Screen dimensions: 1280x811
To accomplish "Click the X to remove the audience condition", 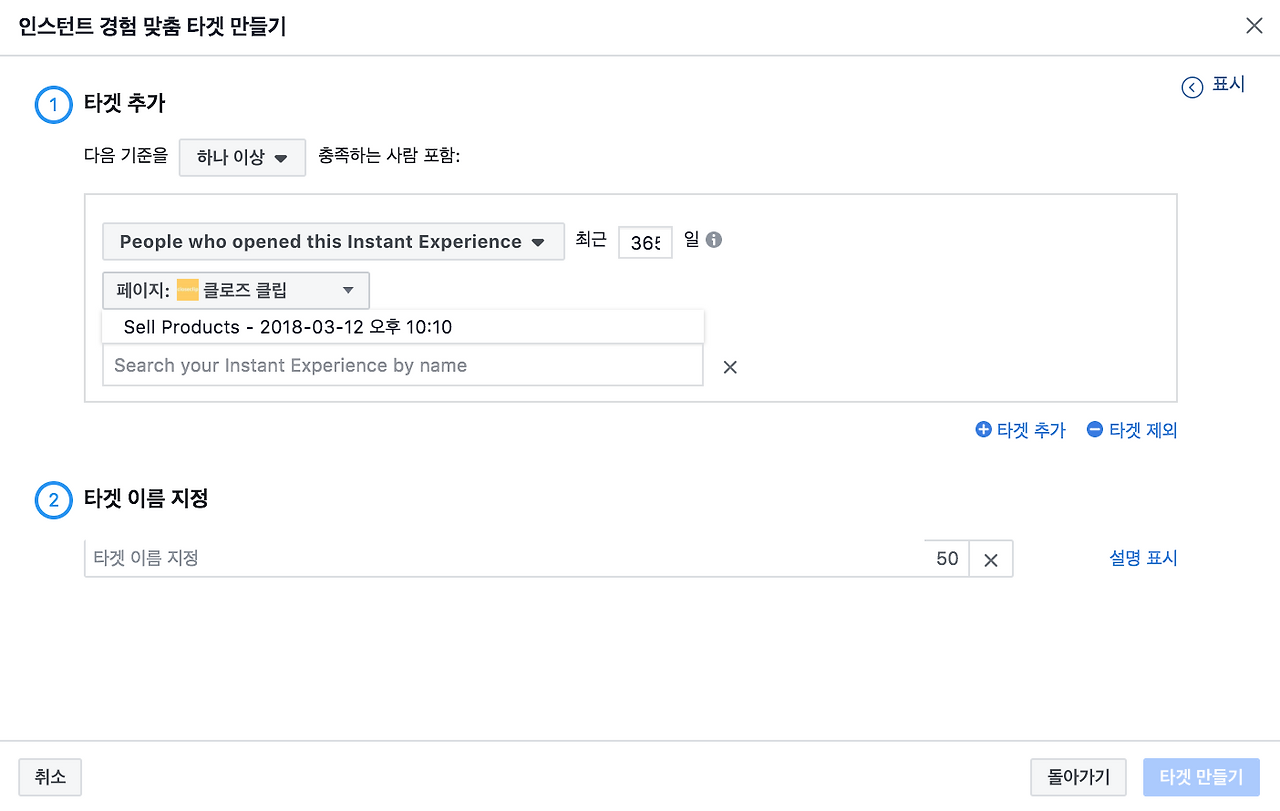I will pyautogui.click(x=729, y=367).
